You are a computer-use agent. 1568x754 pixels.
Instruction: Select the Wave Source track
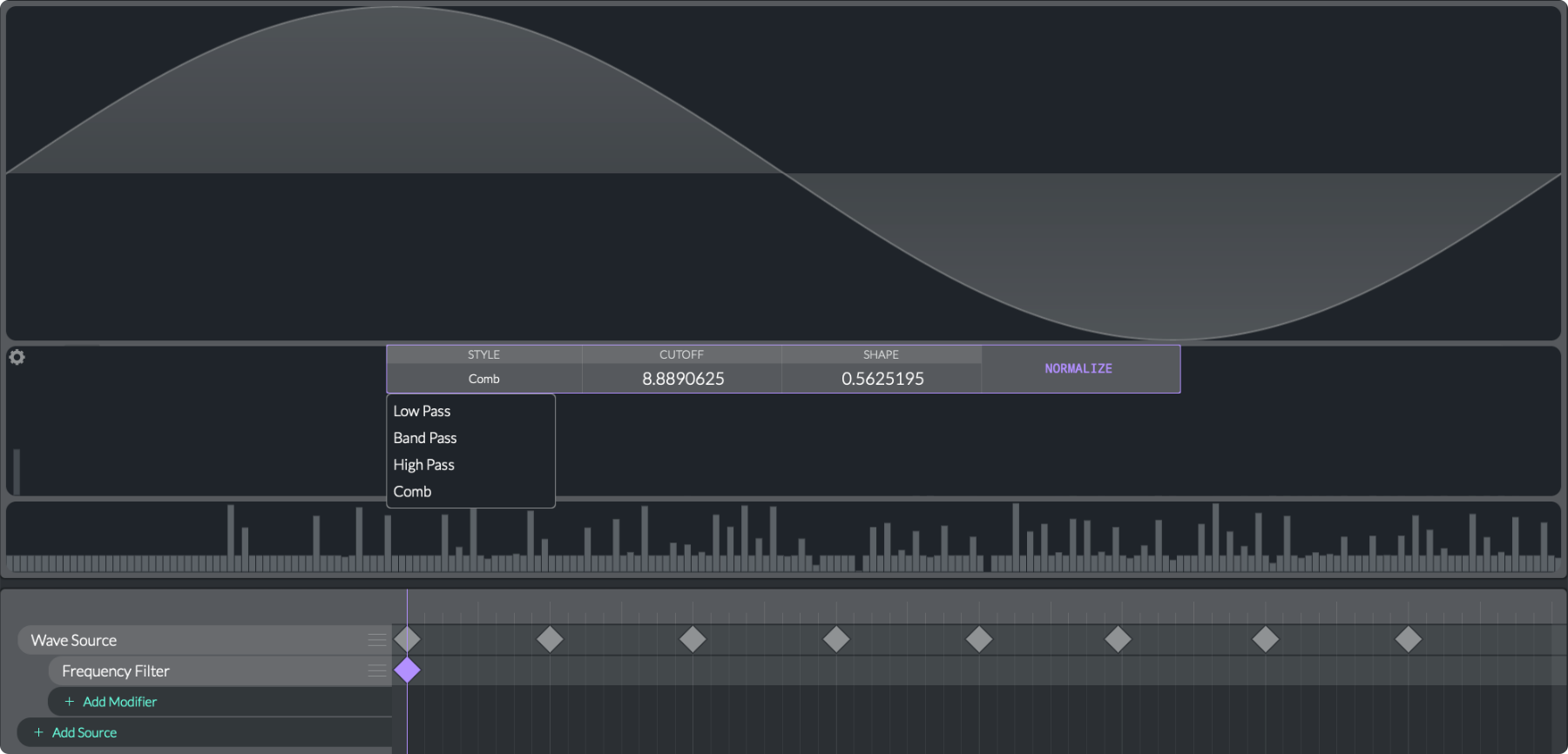(205, 640)
